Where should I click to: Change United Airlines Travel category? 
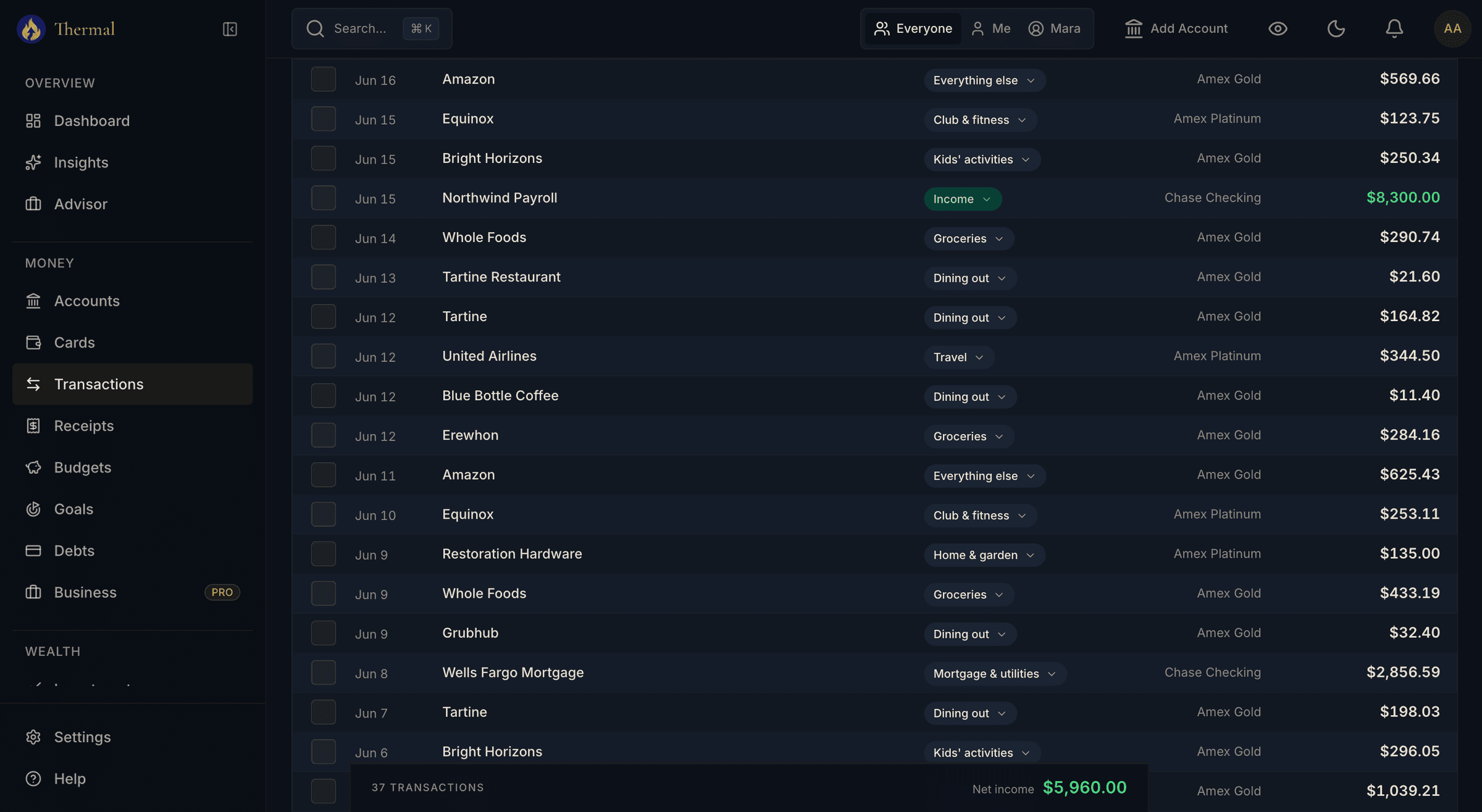(959, 357)
